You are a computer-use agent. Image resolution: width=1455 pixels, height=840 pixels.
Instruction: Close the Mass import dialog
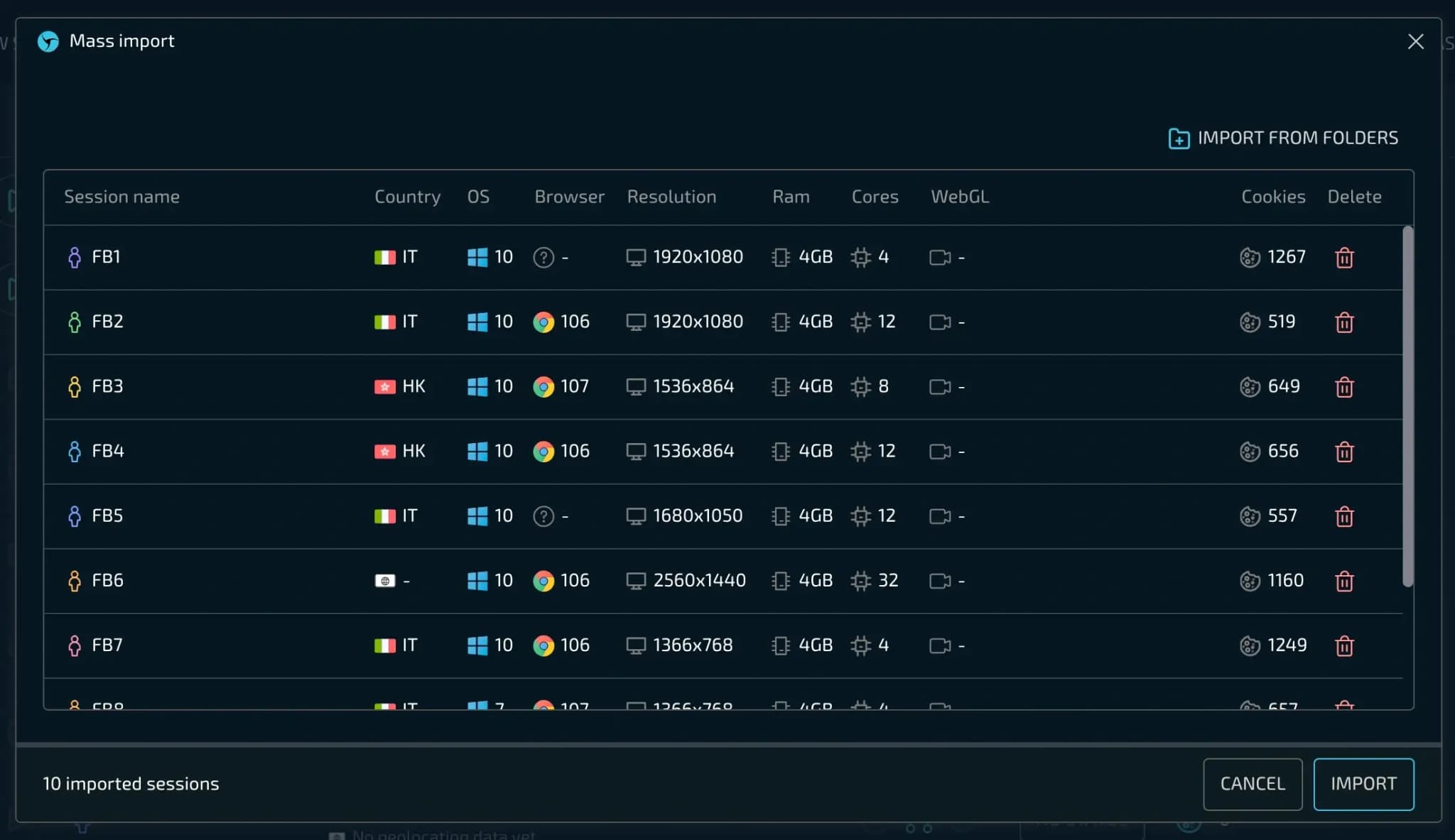1415,42
